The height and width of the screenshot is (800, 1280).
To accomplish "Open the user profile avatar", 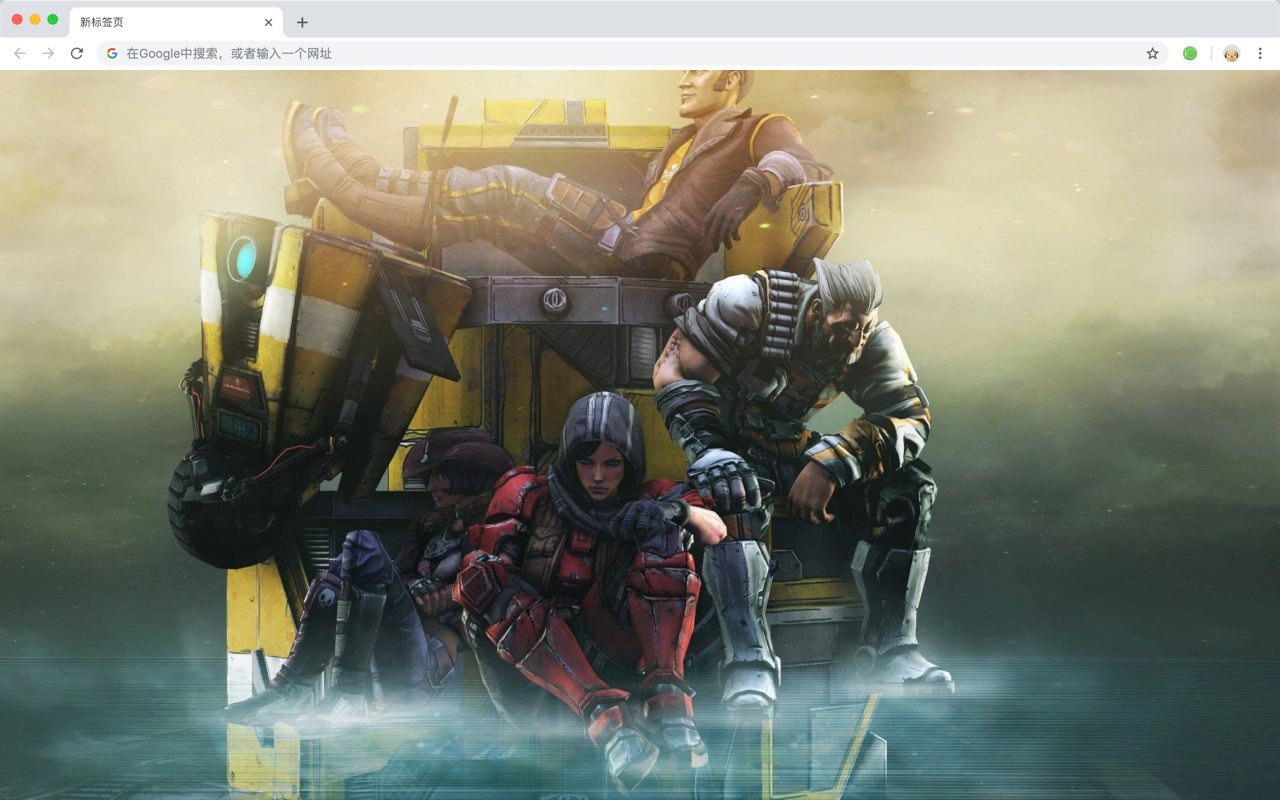I will (x=1232, y=53).
